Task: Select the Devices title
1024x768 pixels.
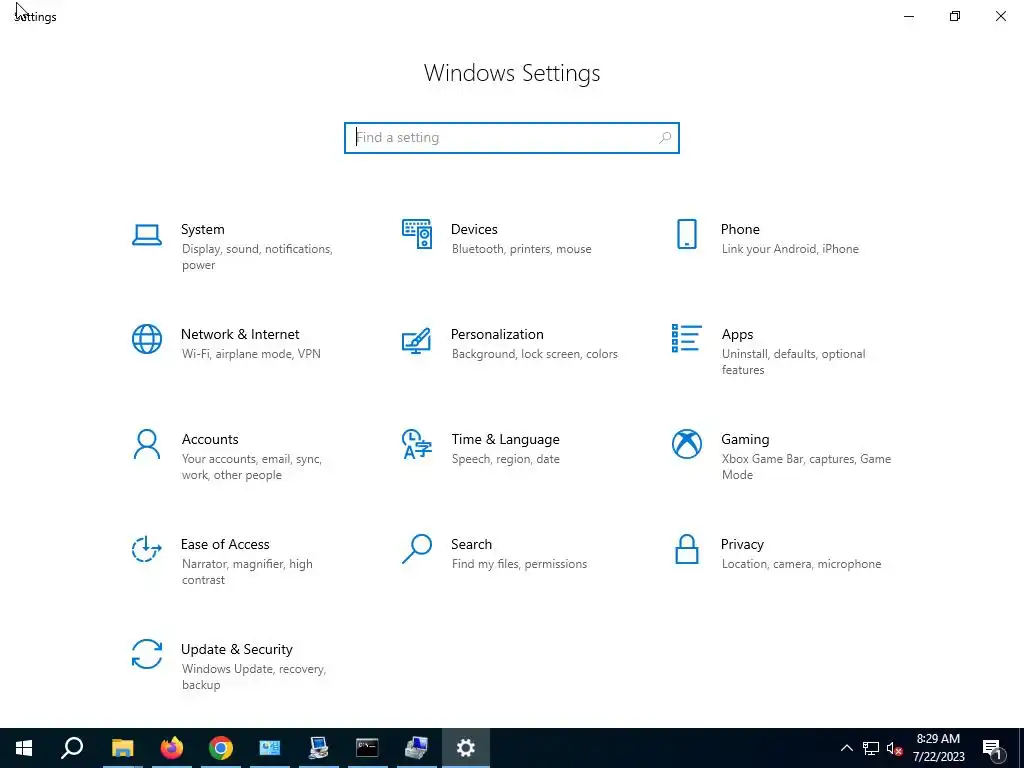Action: click(474, 229)
